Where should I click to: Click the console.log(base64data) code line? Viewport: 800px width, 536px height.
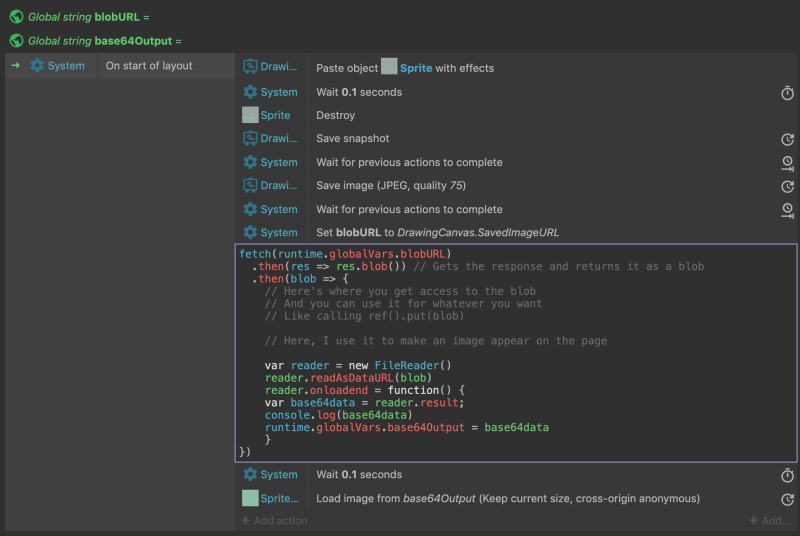[x=338, y=415]
